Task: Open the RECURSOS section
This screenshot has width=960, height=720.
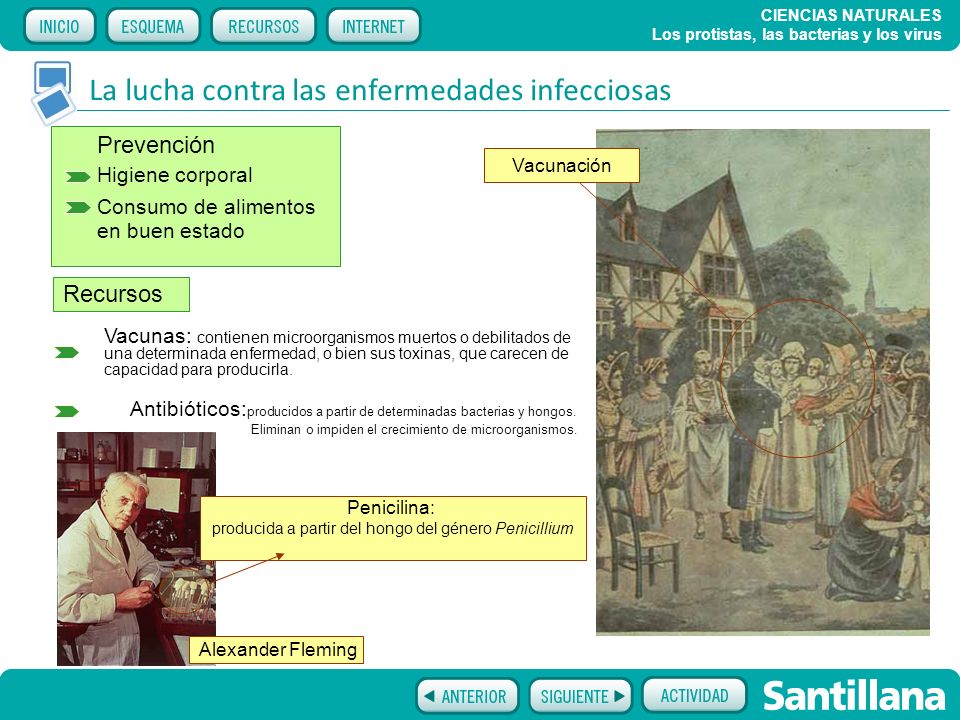Action: (x=263, y=26)
